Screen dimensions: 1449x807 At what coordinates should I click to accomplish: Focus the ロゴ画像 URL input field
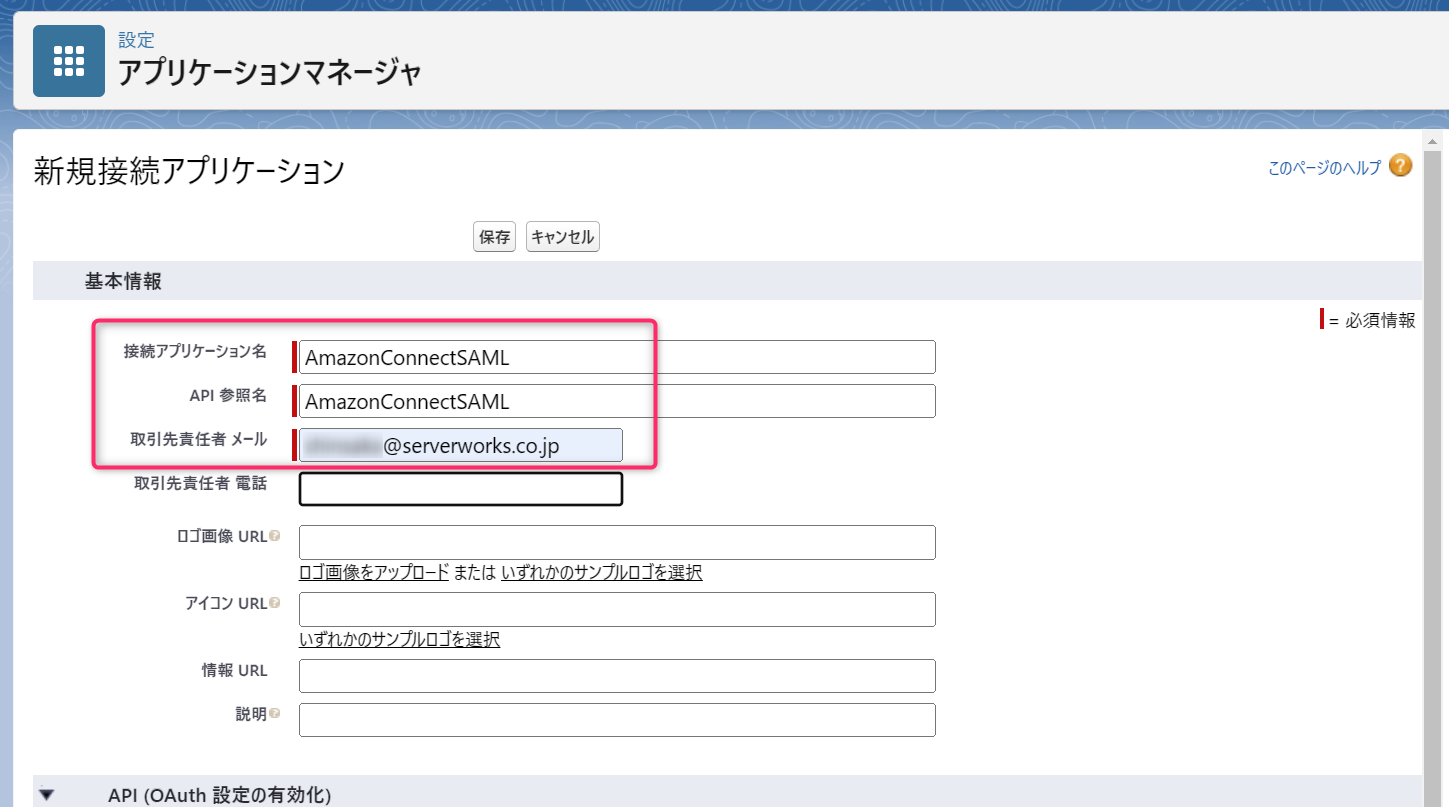pos(617,542)
